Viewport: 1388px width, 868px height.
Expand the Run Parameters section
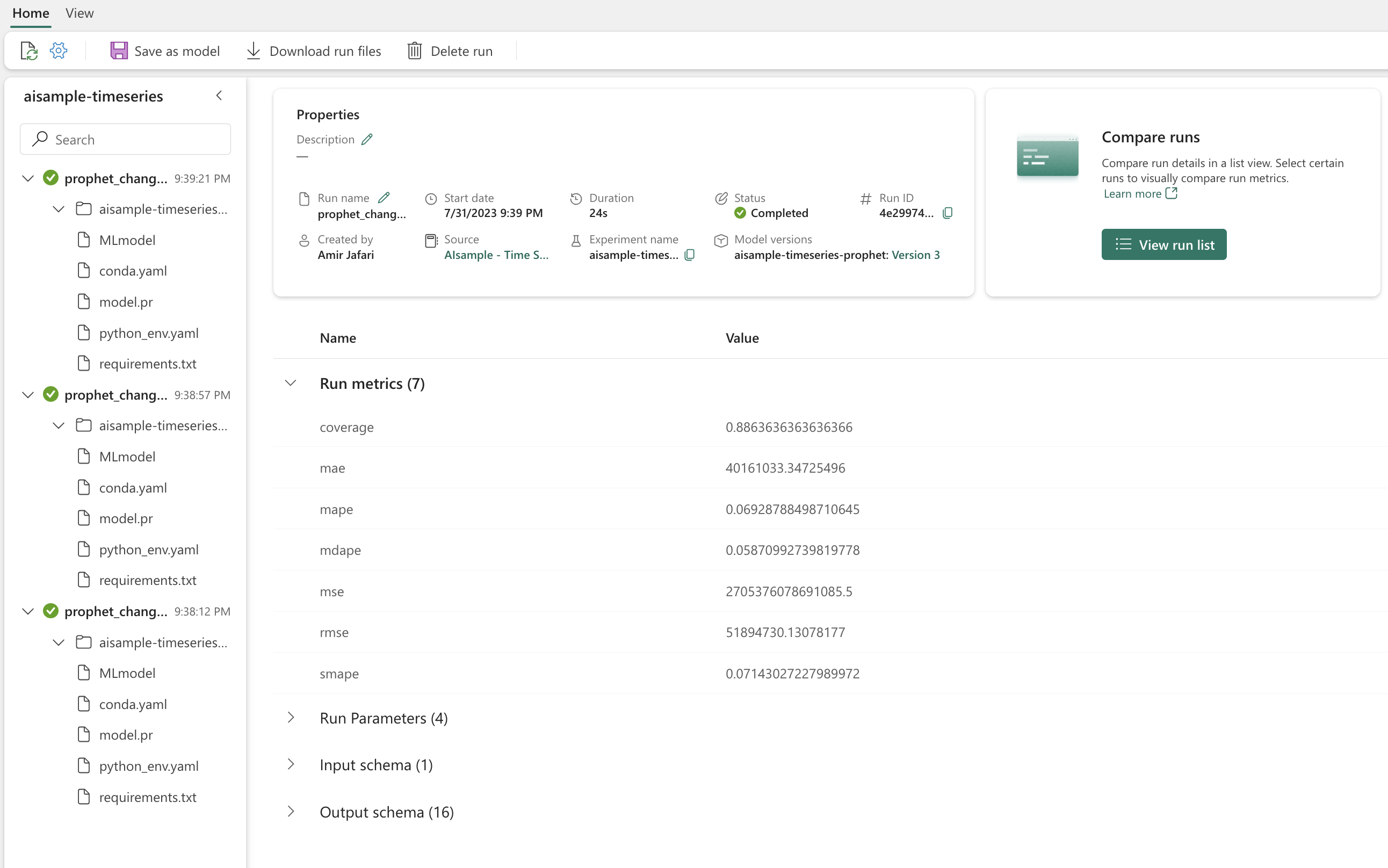291,718
